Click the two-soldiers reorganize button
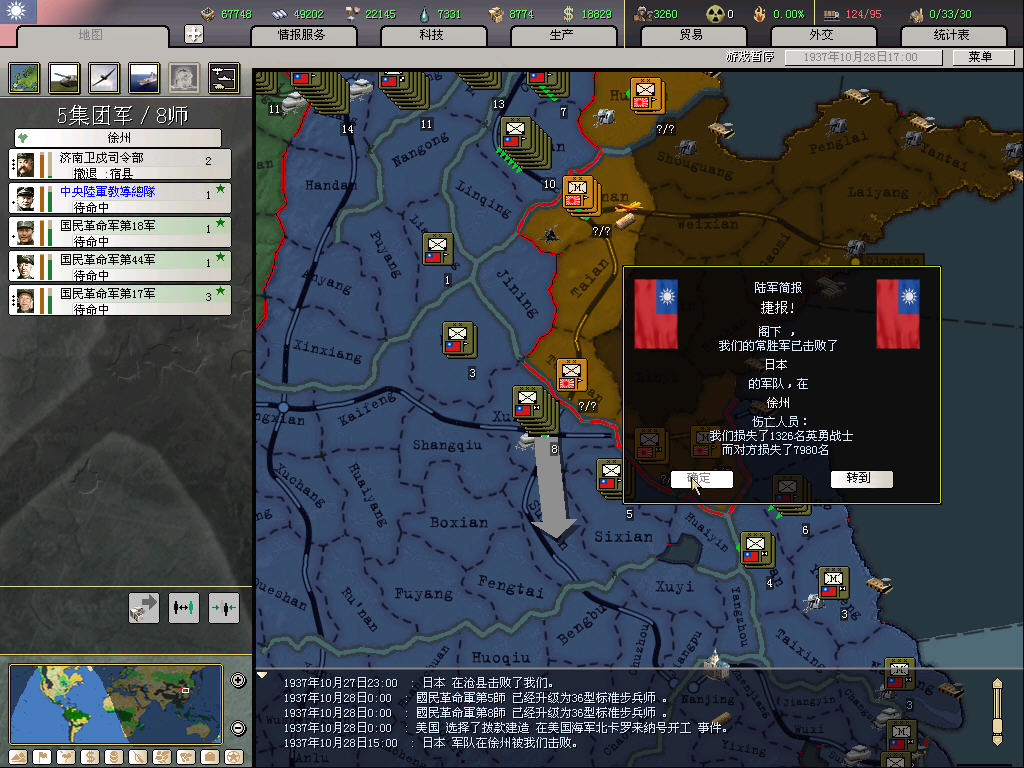This screenshot has height=768, width=1024. click(184, 608)
